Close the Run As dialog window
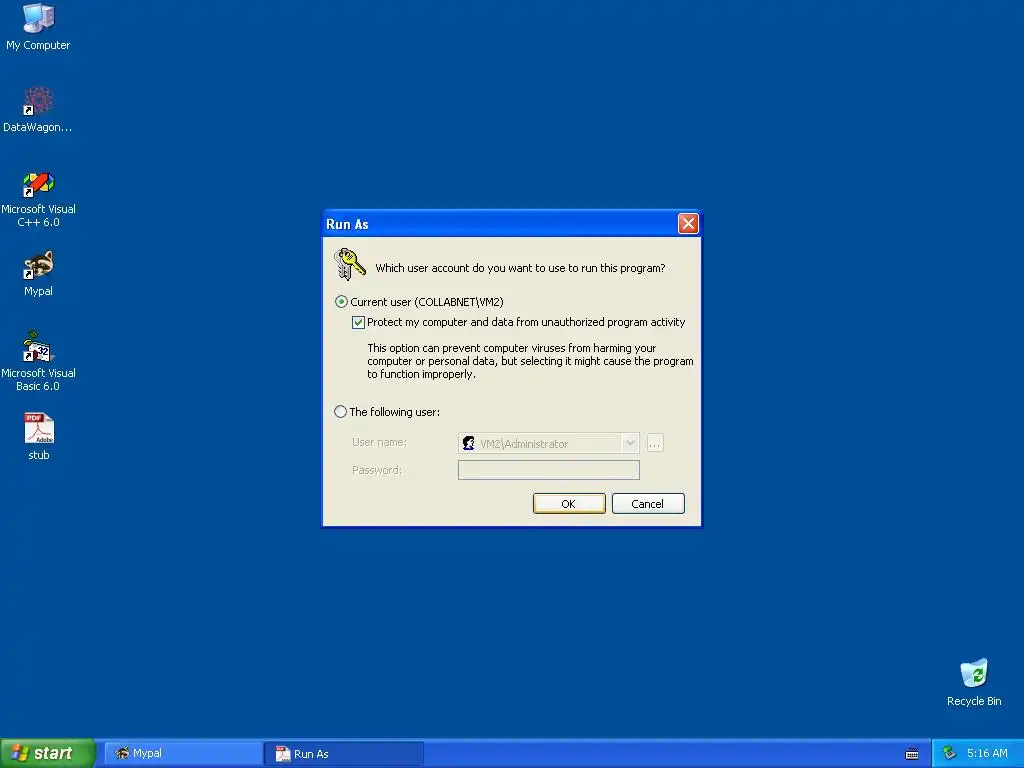The width and height of the screenshot is (1024, 768). (688, 224)
